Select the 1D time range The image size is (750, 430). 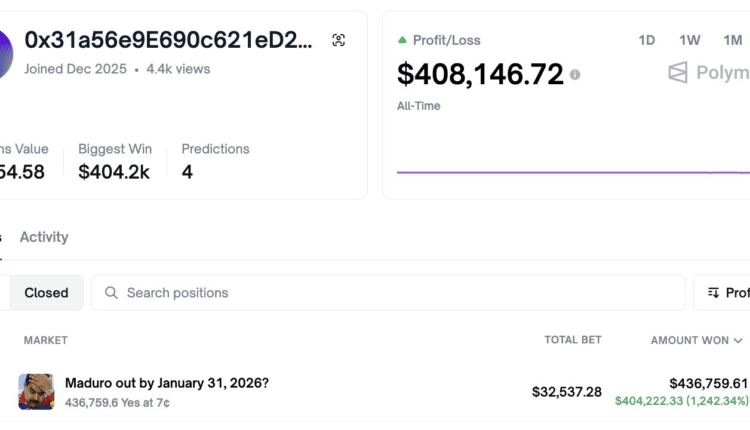[x=647, y=40]
